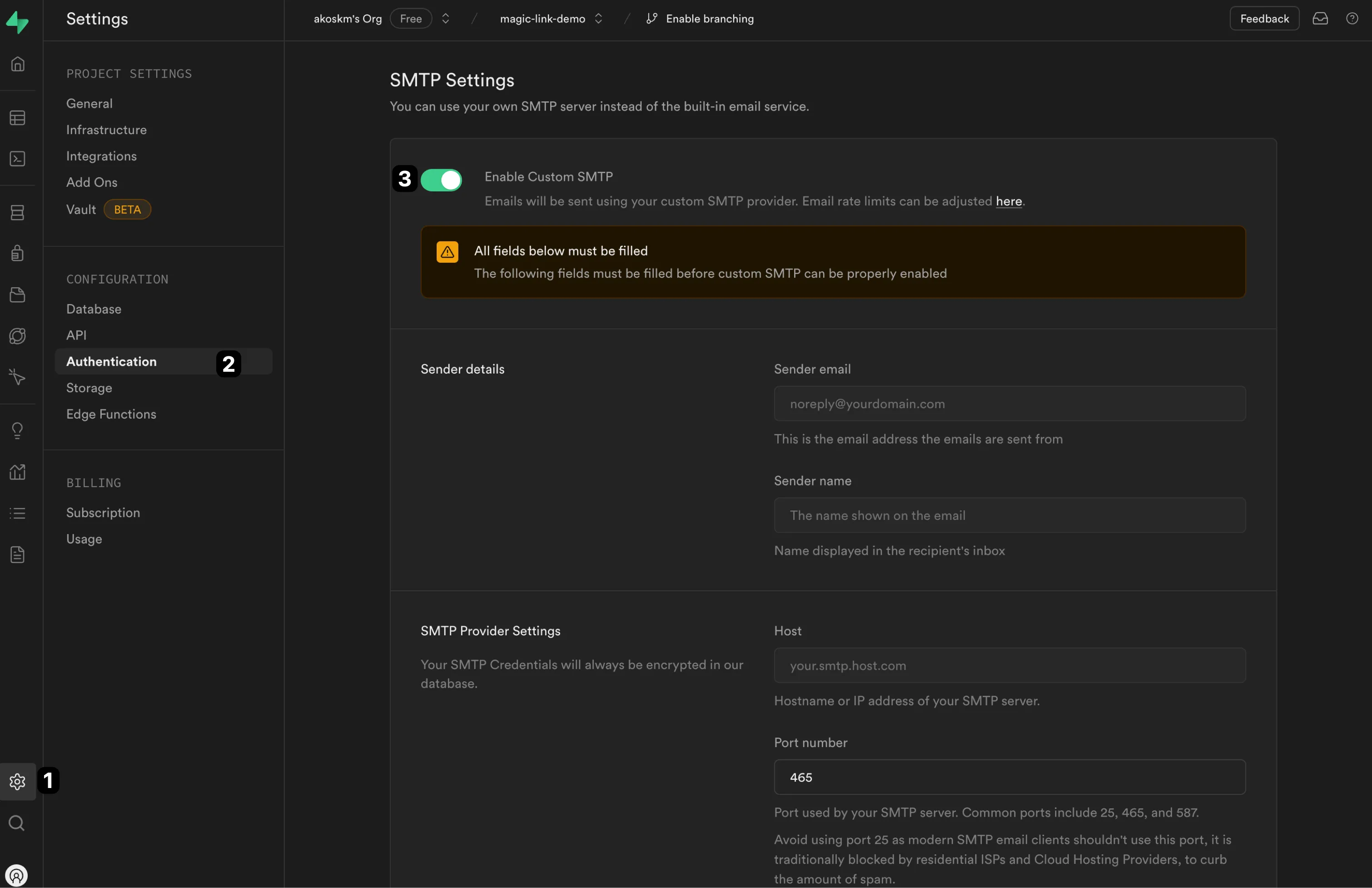Select General in project settings
This screenshot has height=888, width=1372.
point(89,103)
